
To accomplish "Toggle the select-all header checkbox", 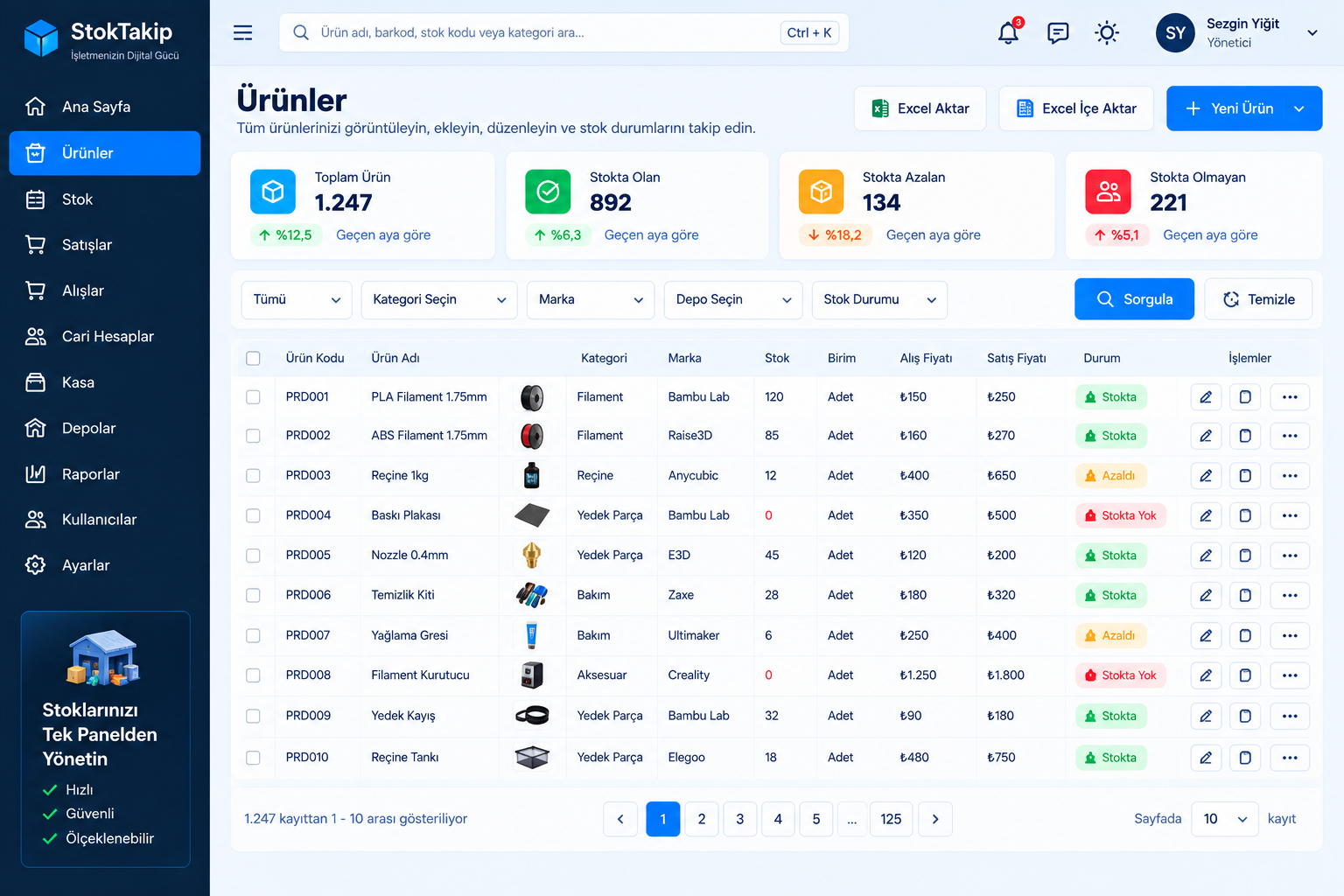I will point(253,358).
